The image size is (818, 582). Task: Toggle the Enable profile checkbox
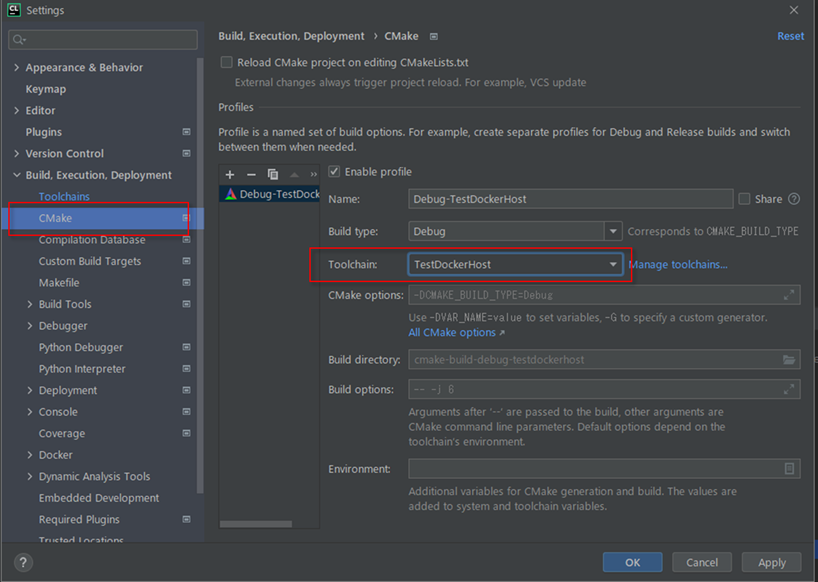[334, 172]
